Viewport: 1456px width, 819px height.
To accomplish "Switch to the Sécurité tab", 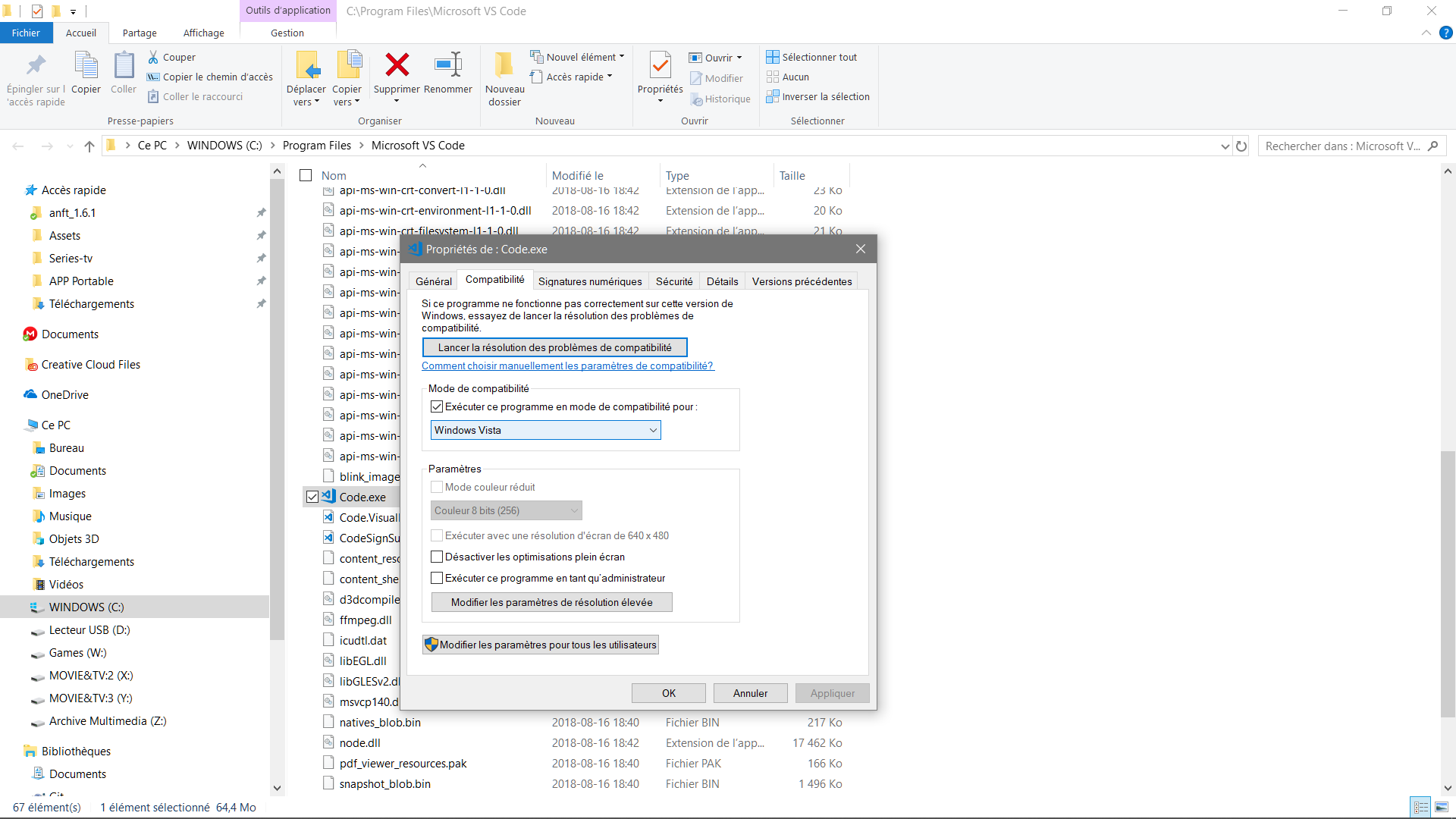I will [673, 281].
